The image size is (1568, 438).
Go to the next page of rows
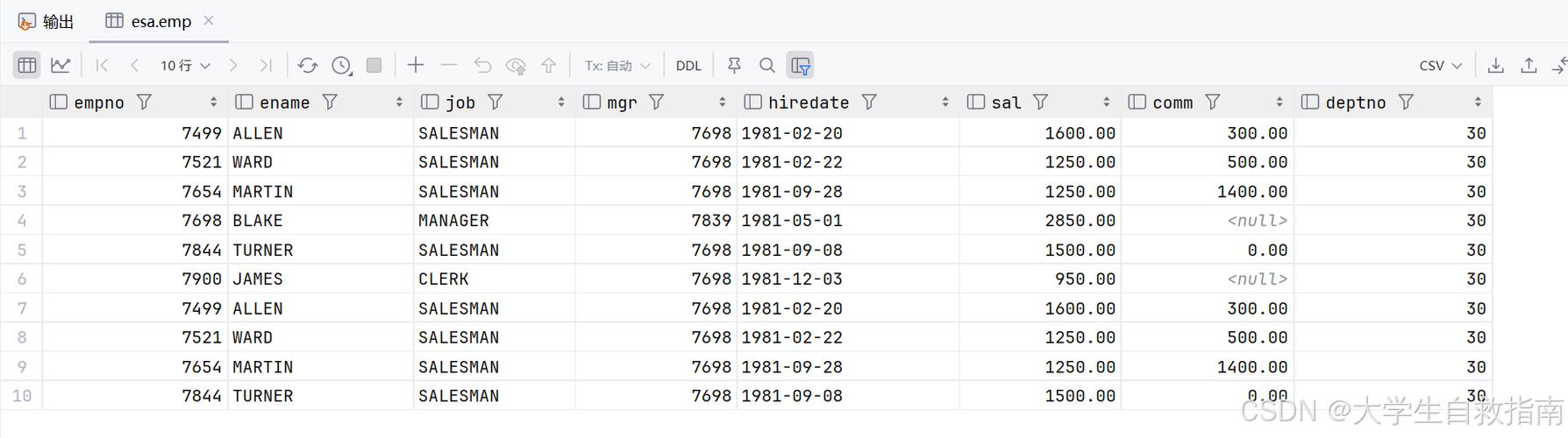(233, 66)
